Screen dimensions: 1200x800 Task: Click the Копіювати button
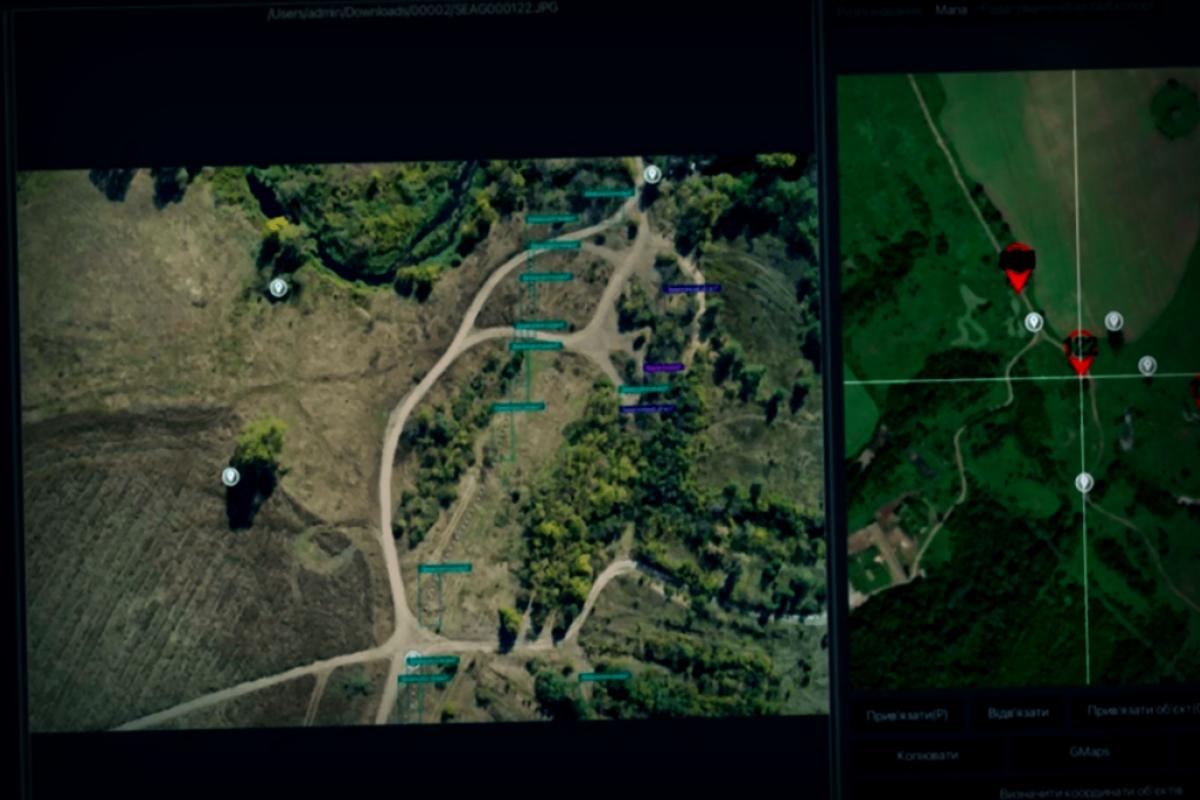click(926, 755)
